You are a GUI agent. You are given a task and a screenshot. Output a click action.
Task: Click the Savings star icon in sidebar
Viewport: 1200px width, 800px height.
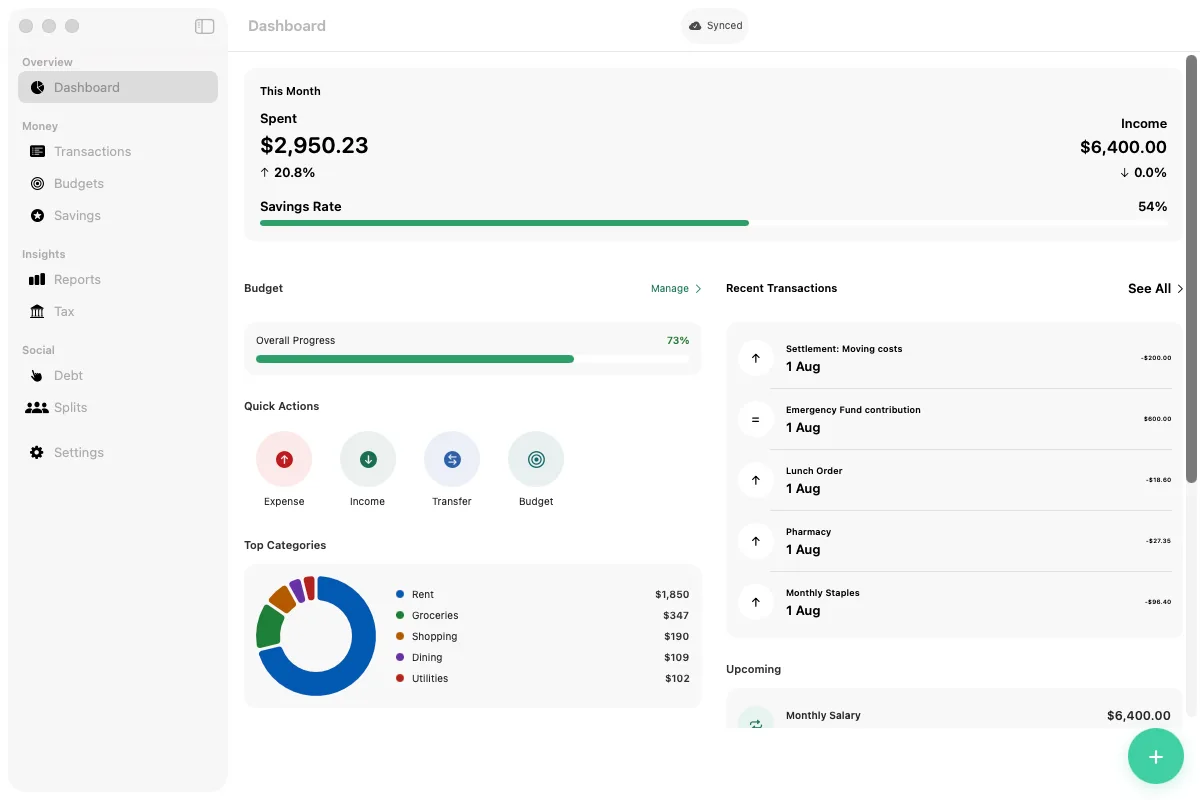tap(37, 216)
